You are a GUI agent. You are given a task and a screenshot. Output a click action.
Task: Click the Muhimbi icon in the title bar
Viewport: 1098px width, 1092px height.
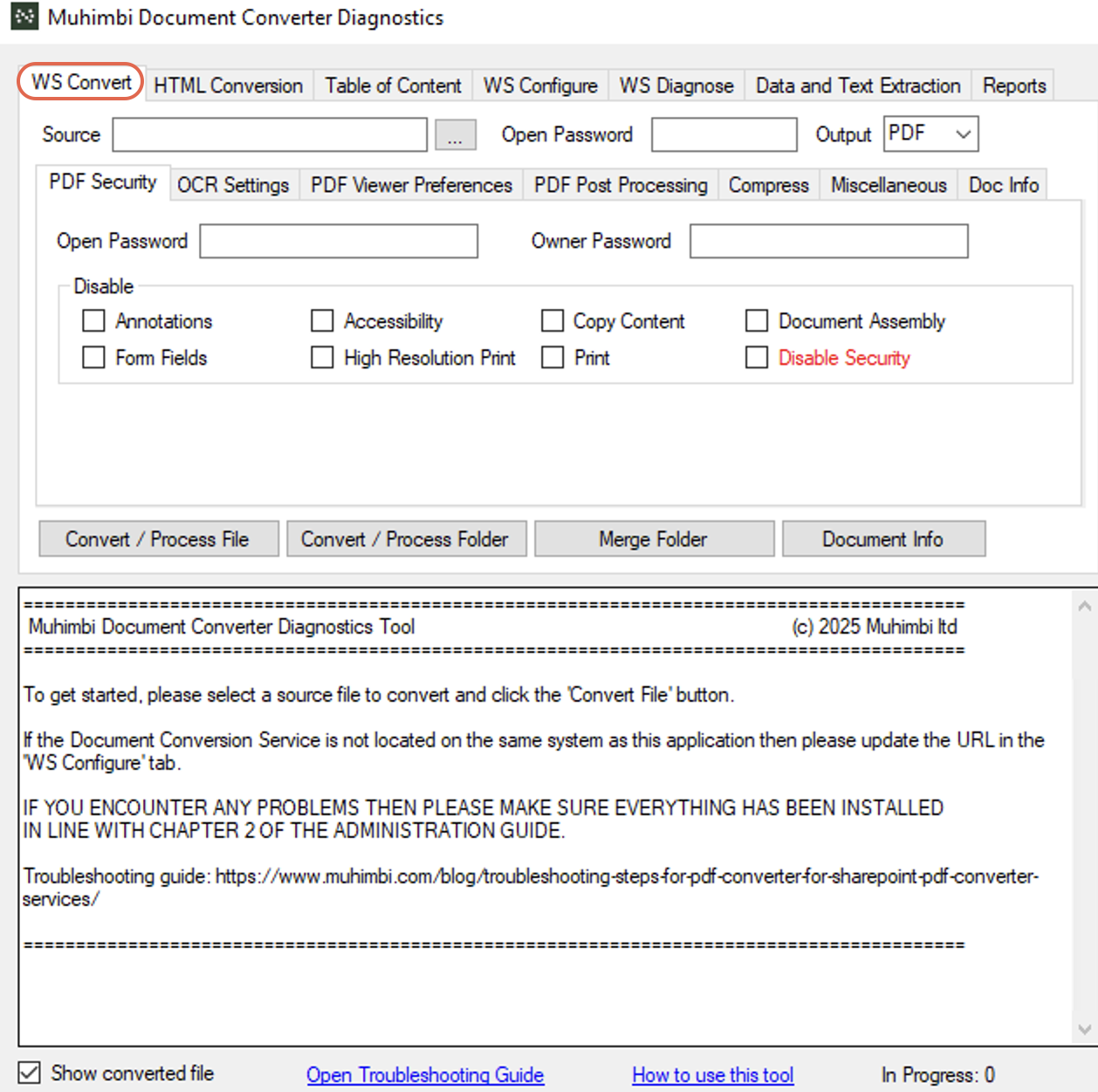[x=25, y=17]
